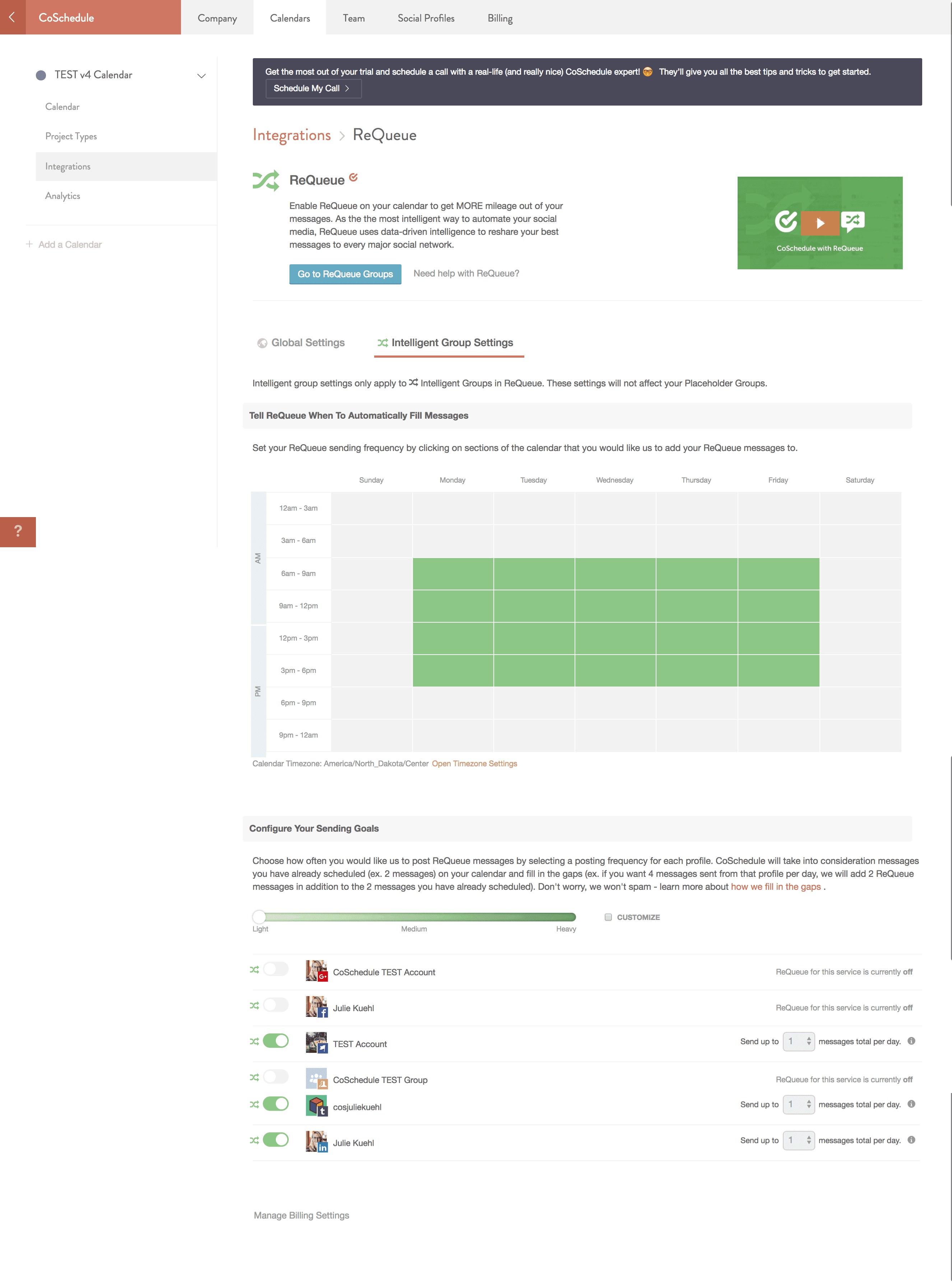Image resolution: width=952 pixels, height=1283 pixels.
Task: Enable ReQueue for CoSchedule TEST Group
Action: click(x=275, y=1076)
